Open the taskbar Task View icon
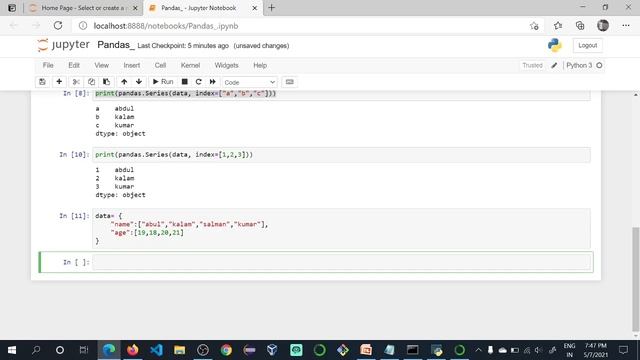 pyautogui.click(x=84, y=350)
